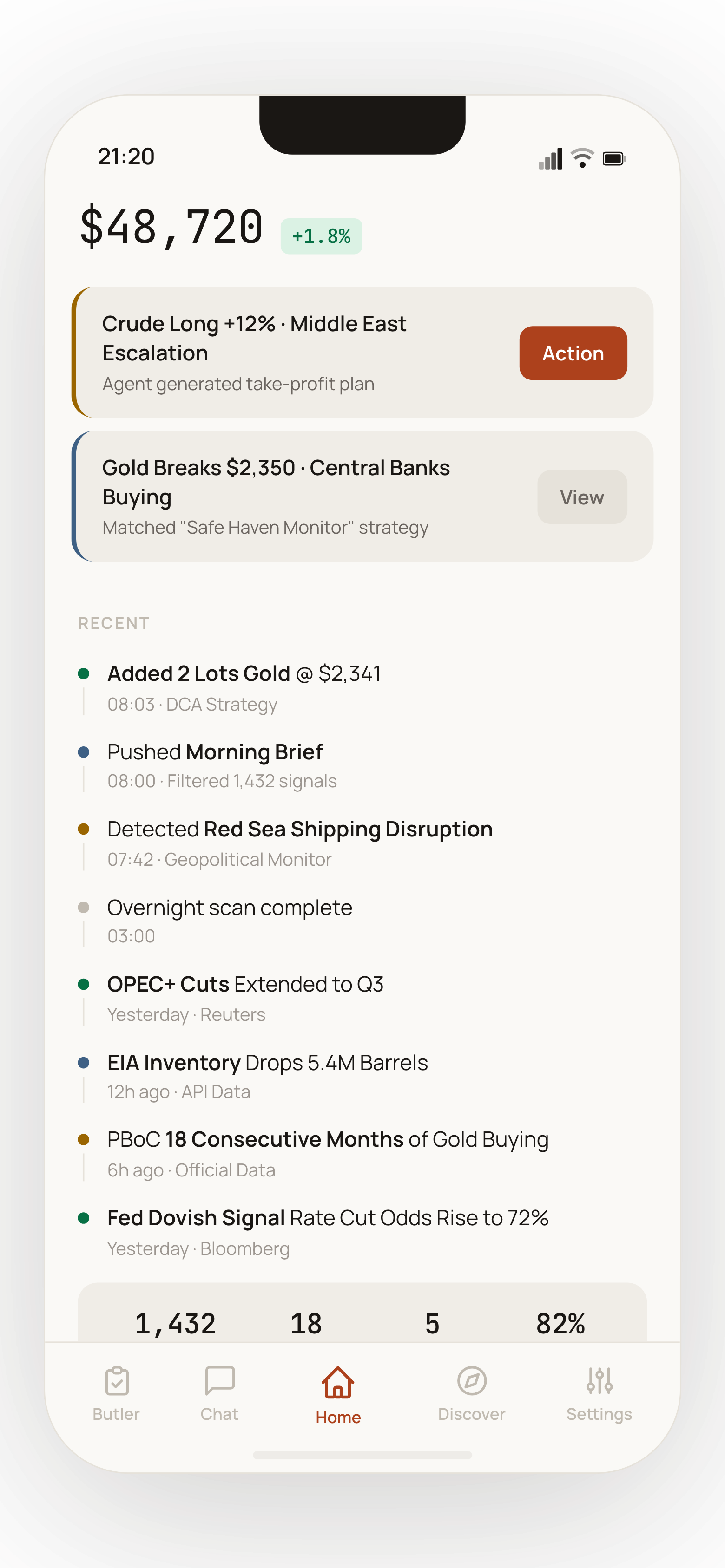Open the Settings sliders icon
This screenshot has height=1568, width=725.
pos(599,1380)
